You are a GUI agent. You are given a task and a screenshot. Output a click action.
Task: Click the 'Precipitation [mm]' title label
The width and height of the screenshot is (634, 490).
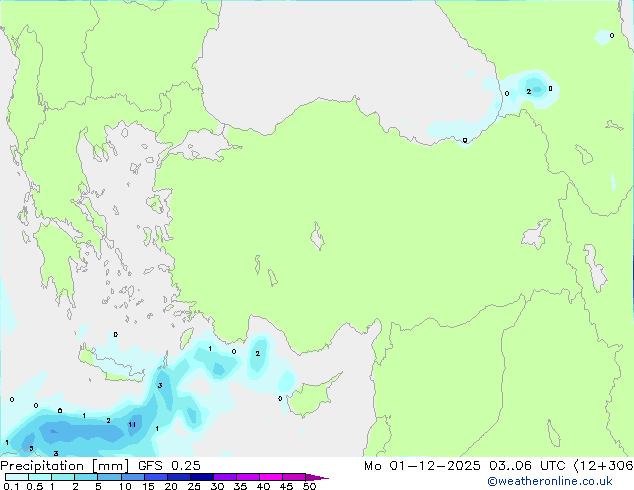(65, 466)
